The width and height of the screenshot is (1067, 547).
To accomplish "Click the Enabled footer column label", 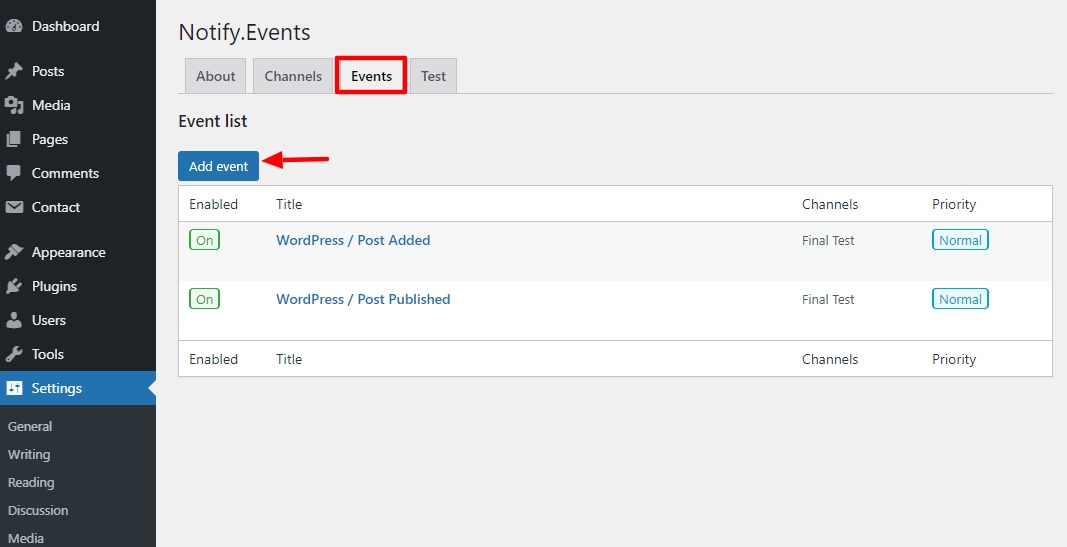I will click(x=214, y=359).
